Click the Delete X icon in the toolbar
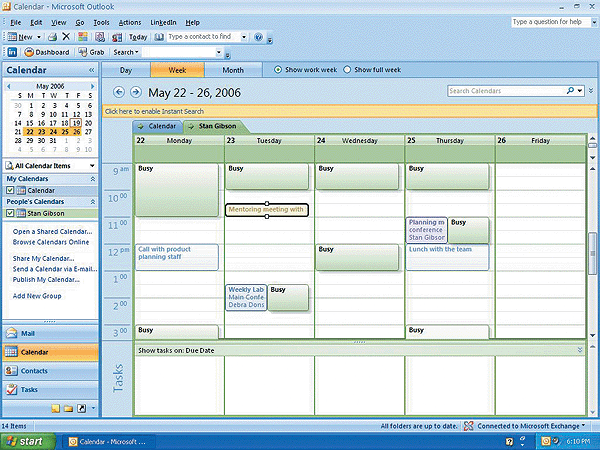The width and height of the screenshot is (600, 450). tap(66, 37)
